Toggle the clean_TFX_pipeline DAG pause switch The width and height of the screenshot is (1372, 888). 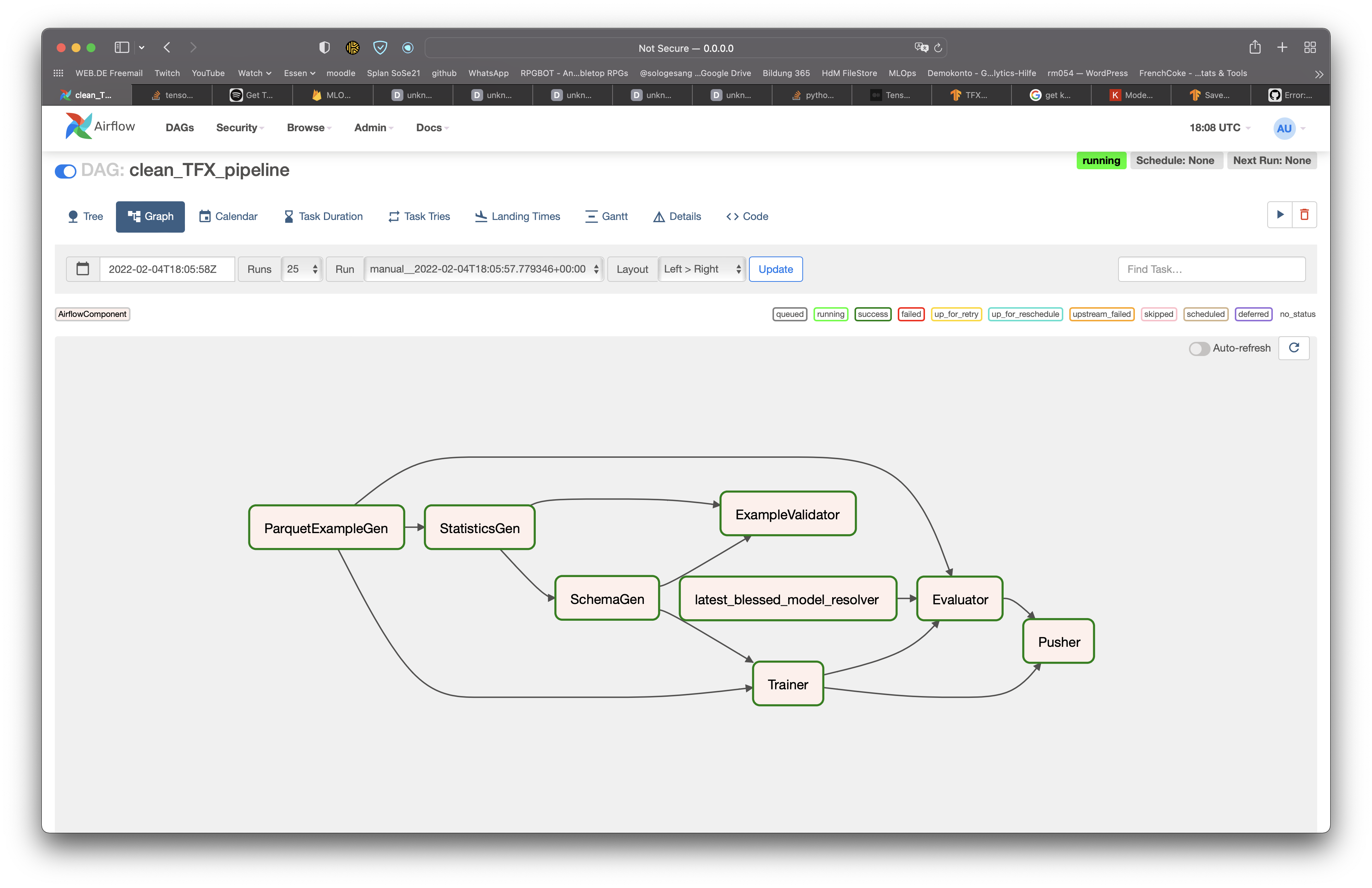[x=66, y=171]
